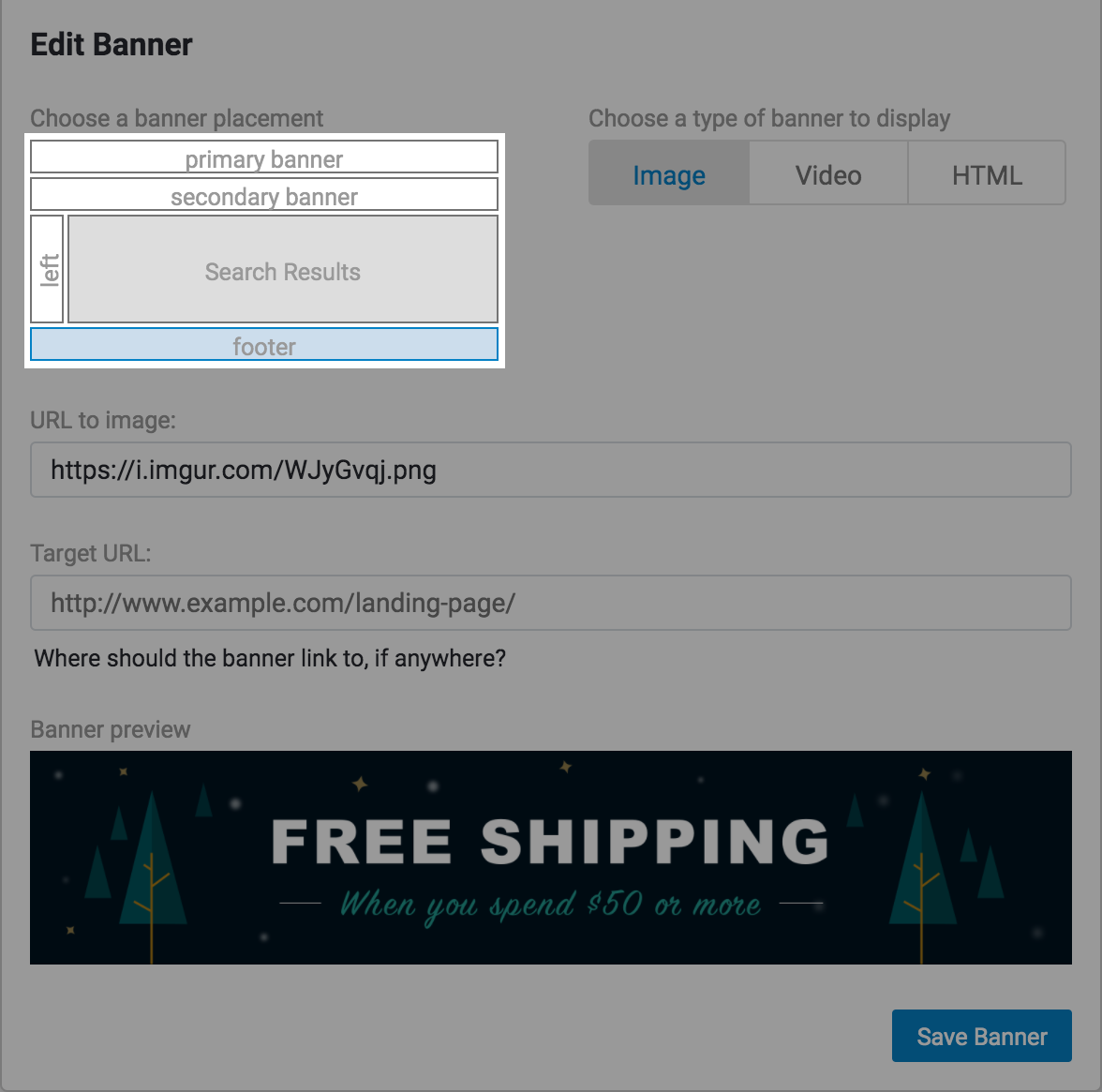Click the 'When you spend $50 or more' tagline
Image resolution: width=1102 pixels, height=1092 pixels.
(550, 905)
